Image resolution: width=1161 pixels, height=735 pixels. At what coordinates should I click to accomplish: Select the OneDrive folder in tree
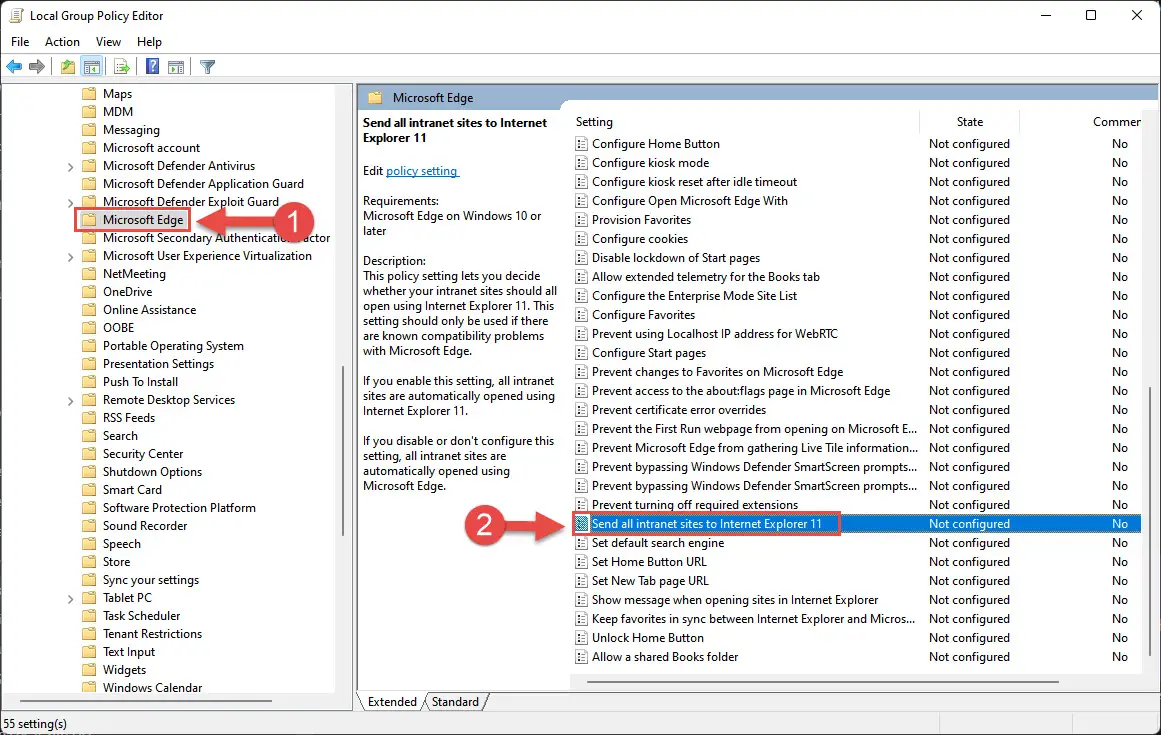pyautogui.click(x=127, y=292)
